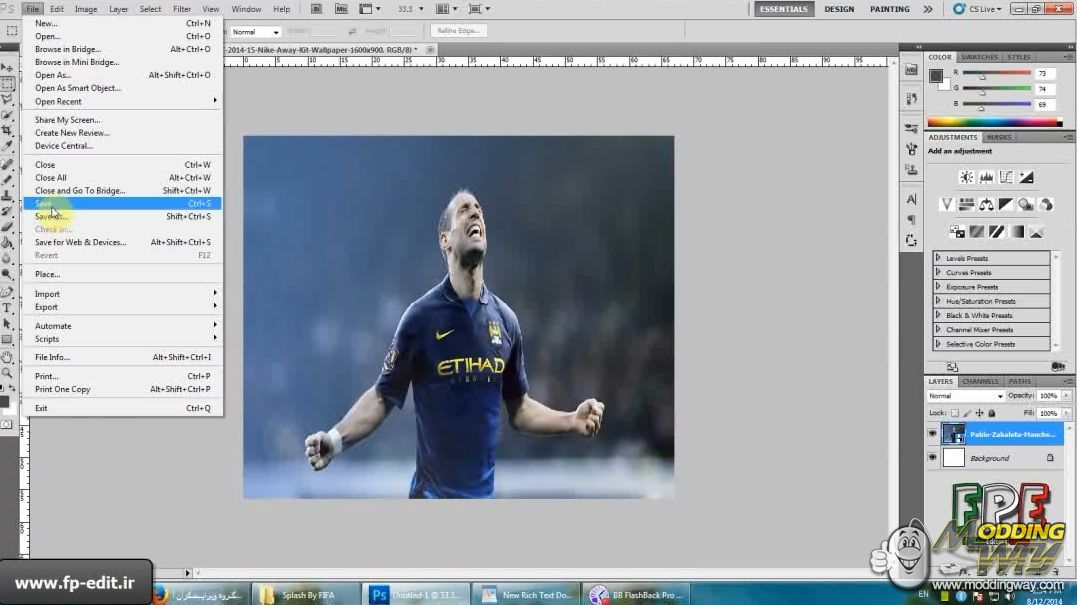Switch to the Channels tab
This screenshot has width=1077, height=605.
[x=980, y=381]
